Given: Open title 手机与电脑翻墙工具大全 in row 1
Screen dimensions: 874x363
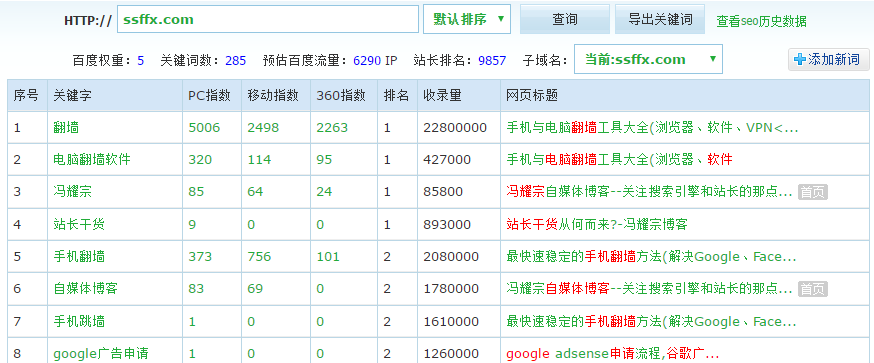Looking at the screenshot, I should click(652, 128).
